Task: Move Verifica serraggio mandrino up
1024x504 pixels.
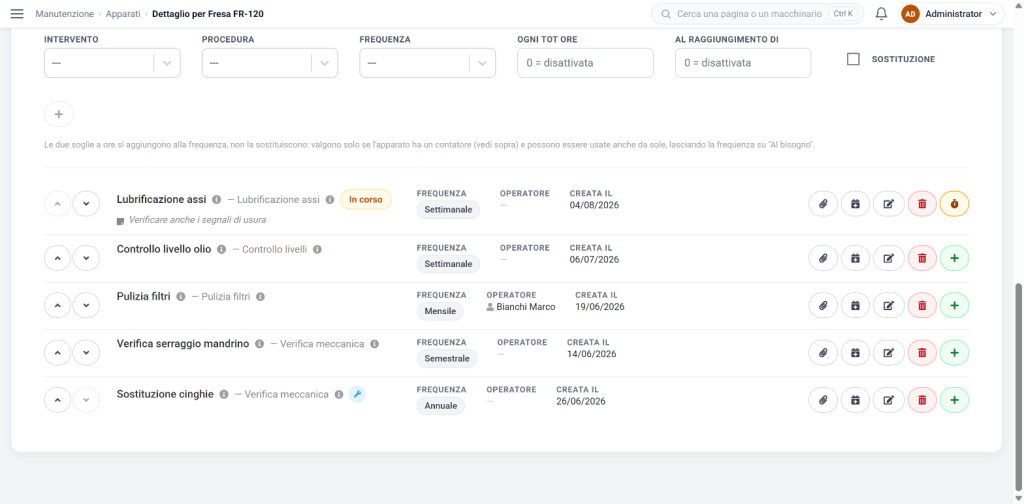Action: point(57,353)
